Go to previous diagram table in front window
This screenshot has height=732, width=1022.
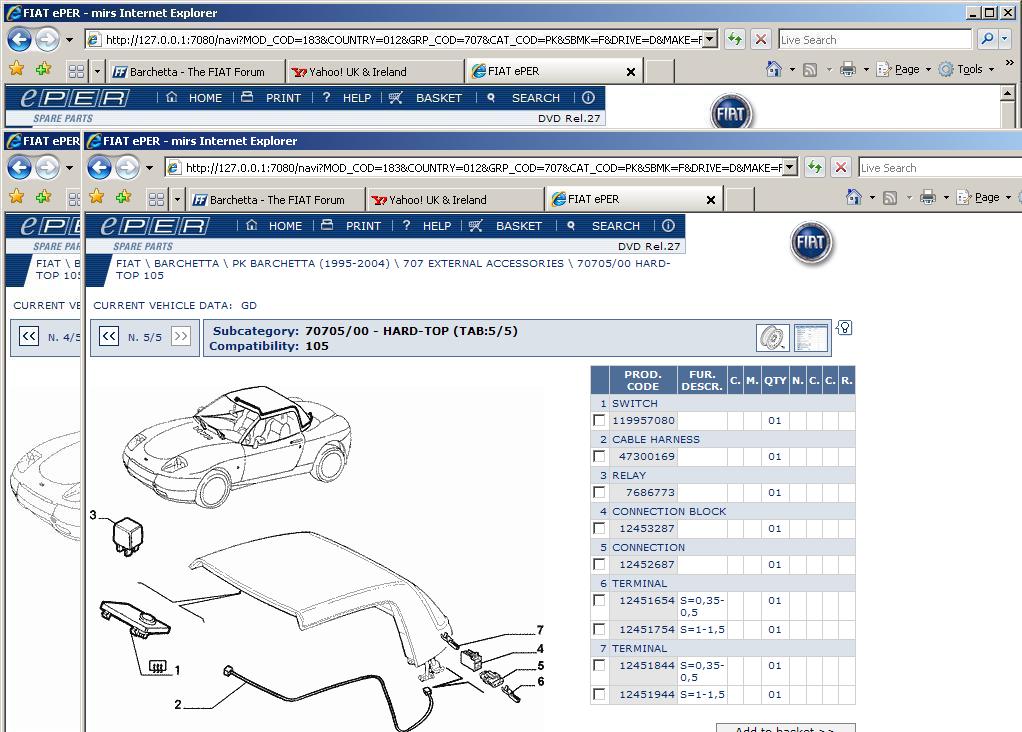point(109,336)
